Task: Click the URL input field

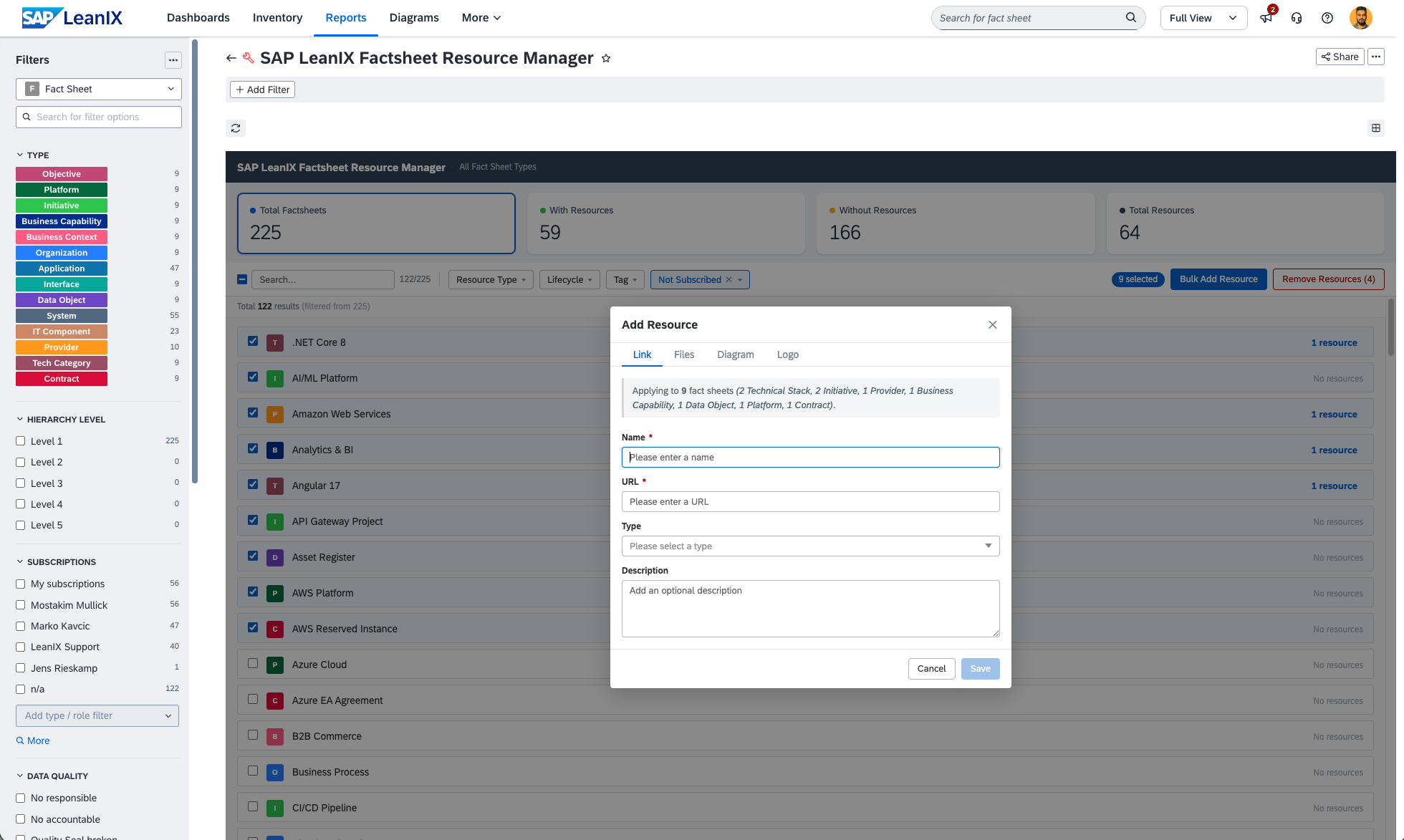Action: coord(810,501)
